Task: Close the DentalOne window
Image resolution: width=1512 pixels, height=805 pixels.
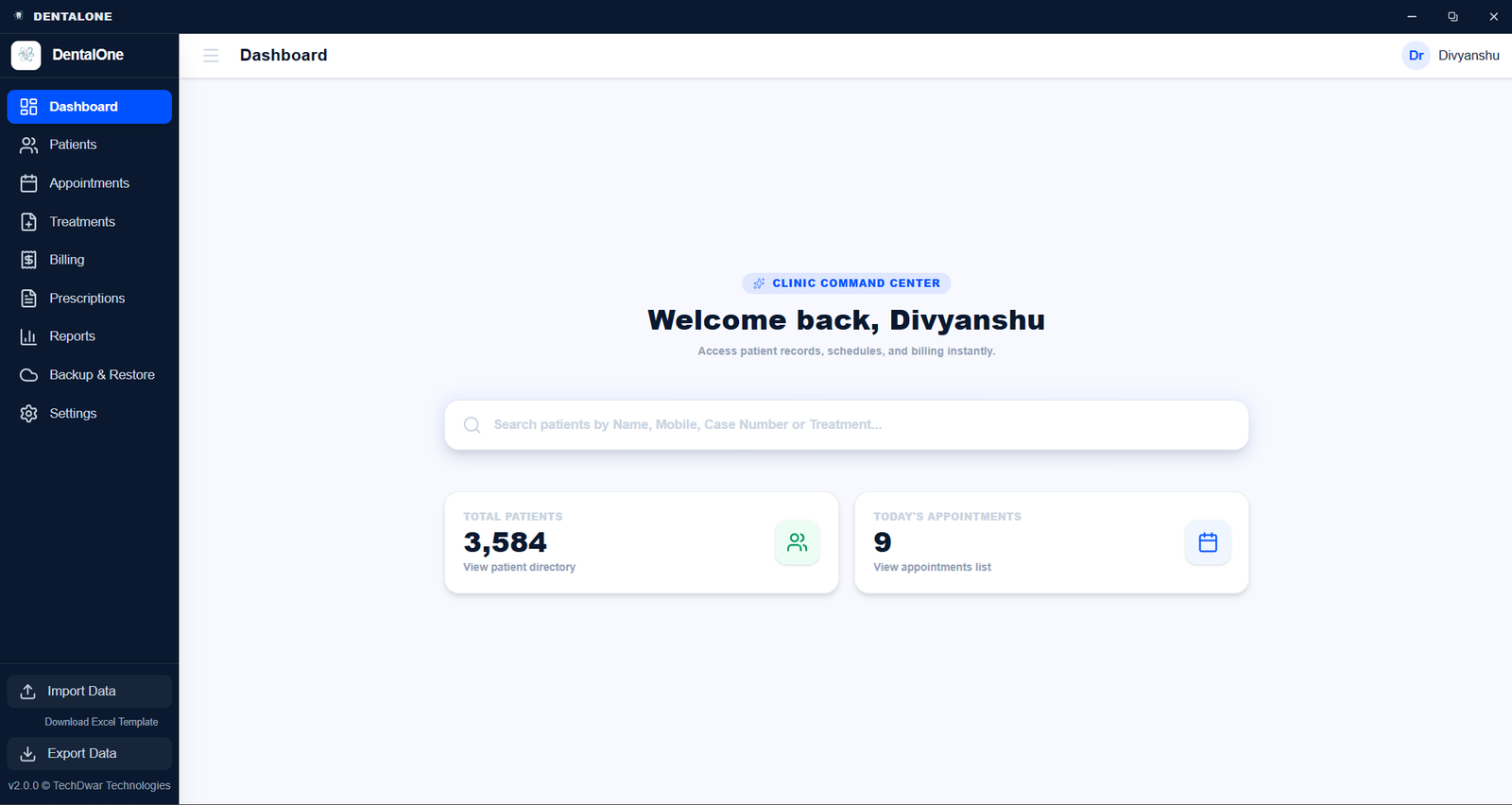Action: click(x=1493, y=17)
